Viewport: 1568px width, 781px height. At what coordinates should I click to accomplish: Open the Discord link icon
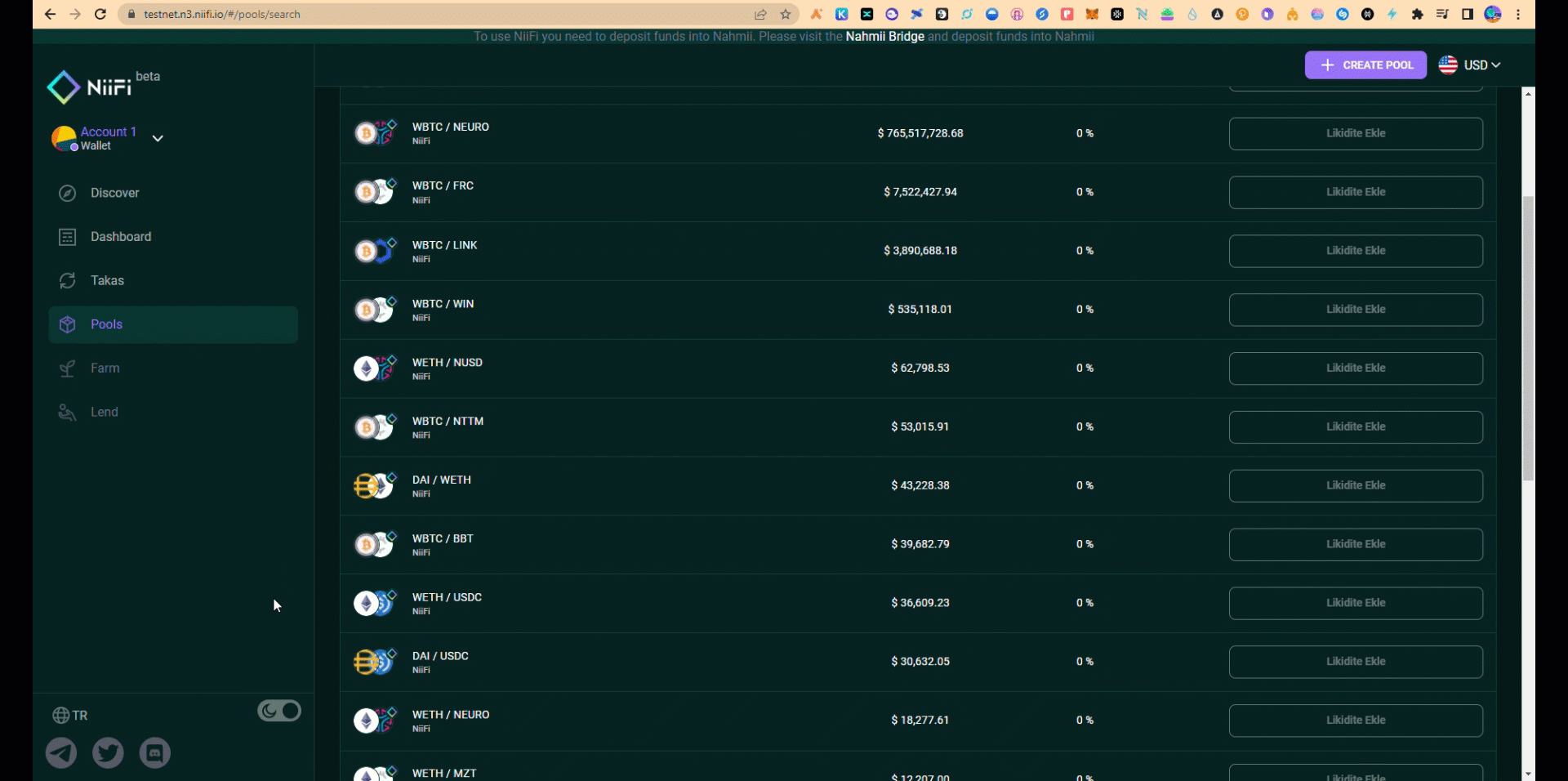[155, 752]
